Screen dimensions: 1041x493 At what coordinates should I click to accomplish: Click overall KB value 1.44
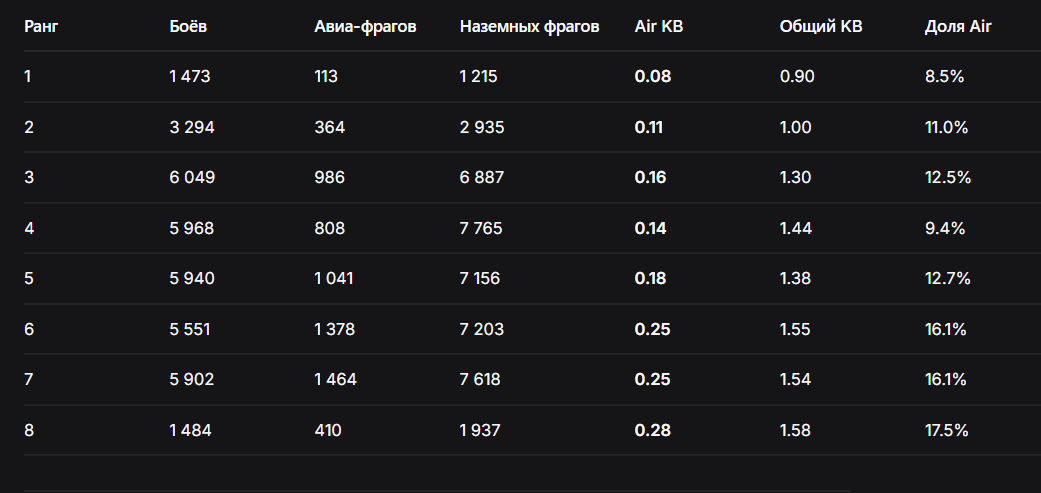tap(795, 228)
